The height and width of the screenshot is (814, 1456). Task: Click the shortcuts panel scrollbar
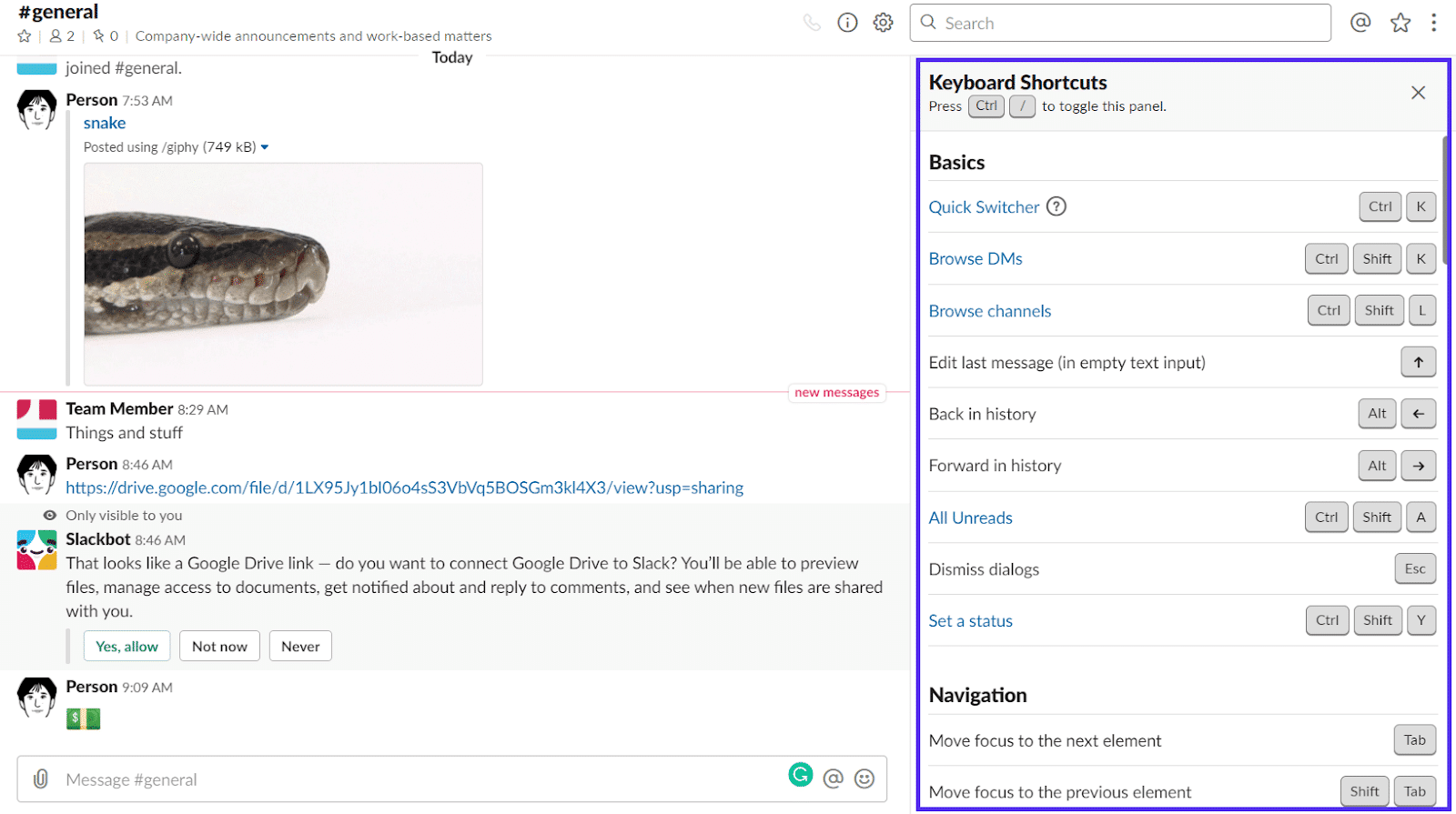coord(1444,200)
